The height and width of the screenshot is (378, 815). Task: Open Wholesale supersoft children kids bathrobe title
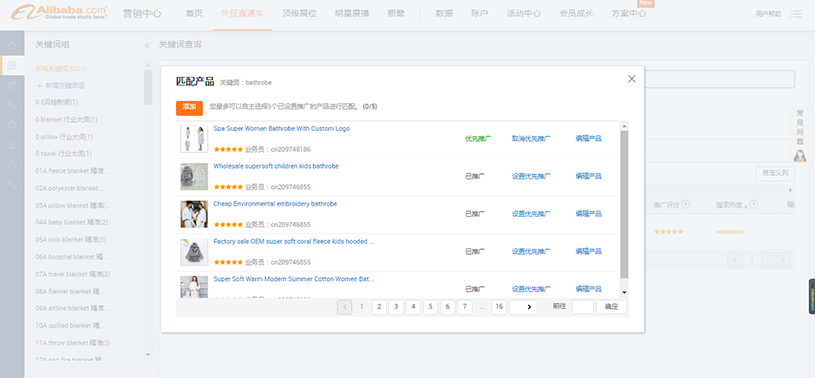(276, 166)
